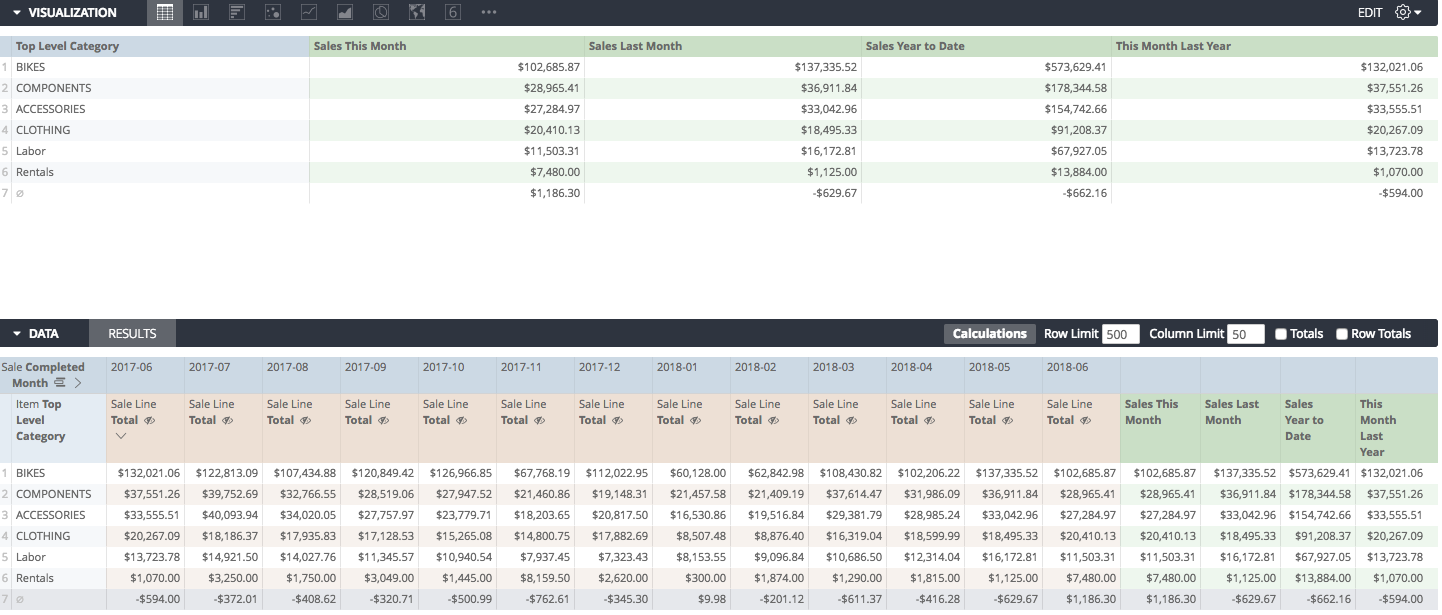Click EDIT for the visualization
This screenshot has width=1442, height=615.
point(1370,13)
